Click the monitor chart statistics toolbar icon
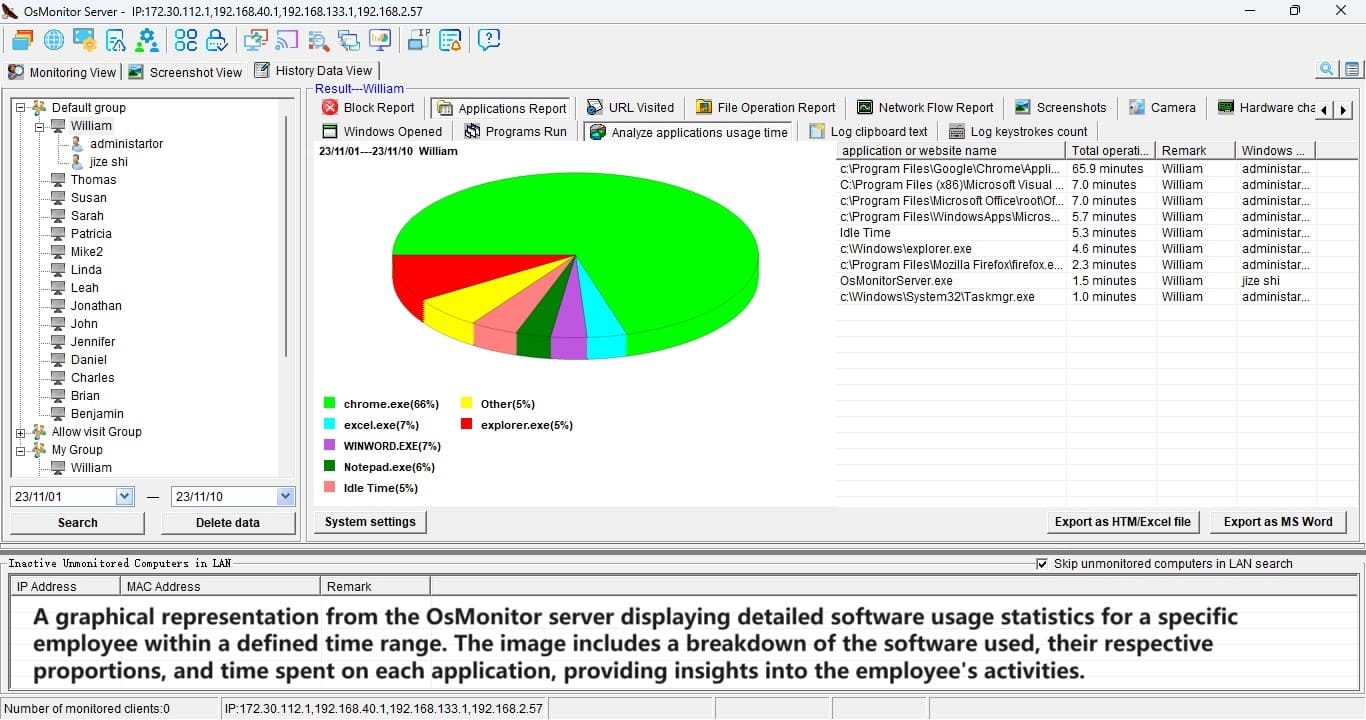The image size is (1366, 720). point(379,40)
